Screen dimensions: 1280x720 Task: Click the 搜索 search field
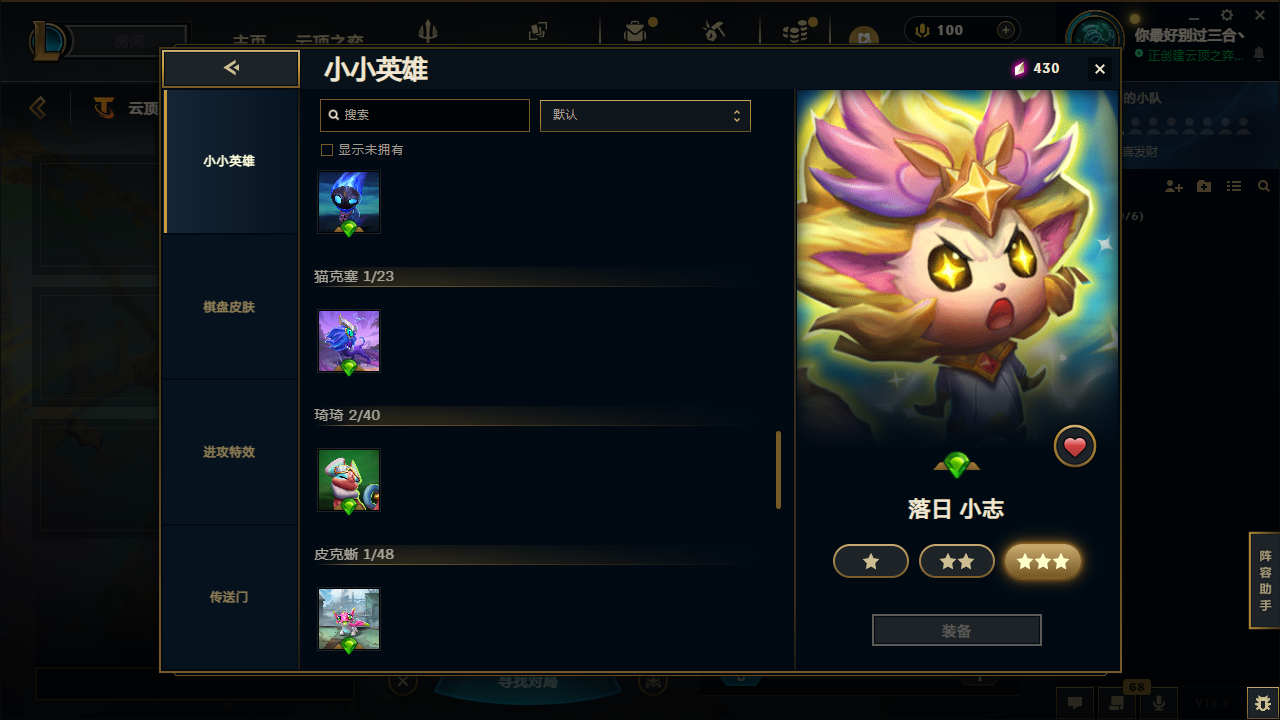coord(425,115)
